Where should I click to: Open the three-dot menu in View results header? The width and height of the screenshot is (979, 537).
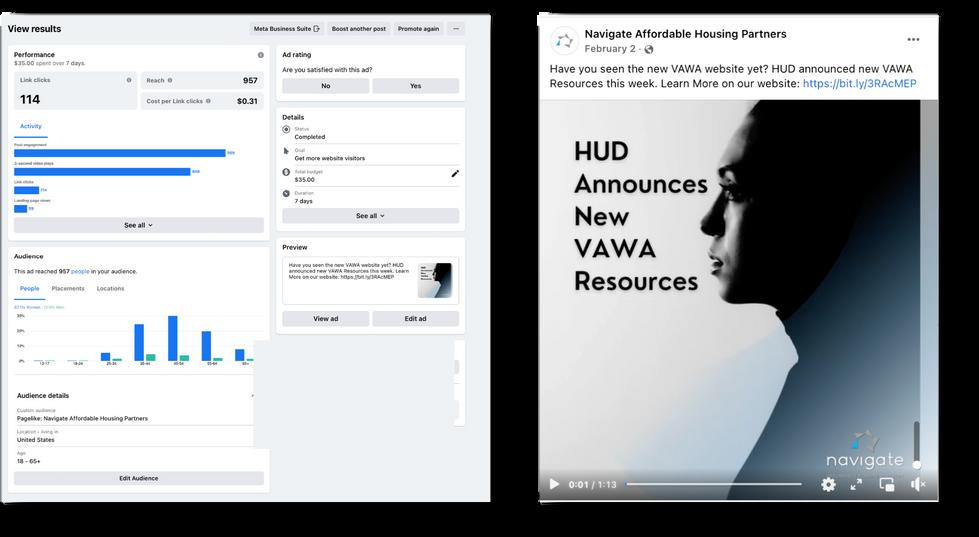pos(456,29)
